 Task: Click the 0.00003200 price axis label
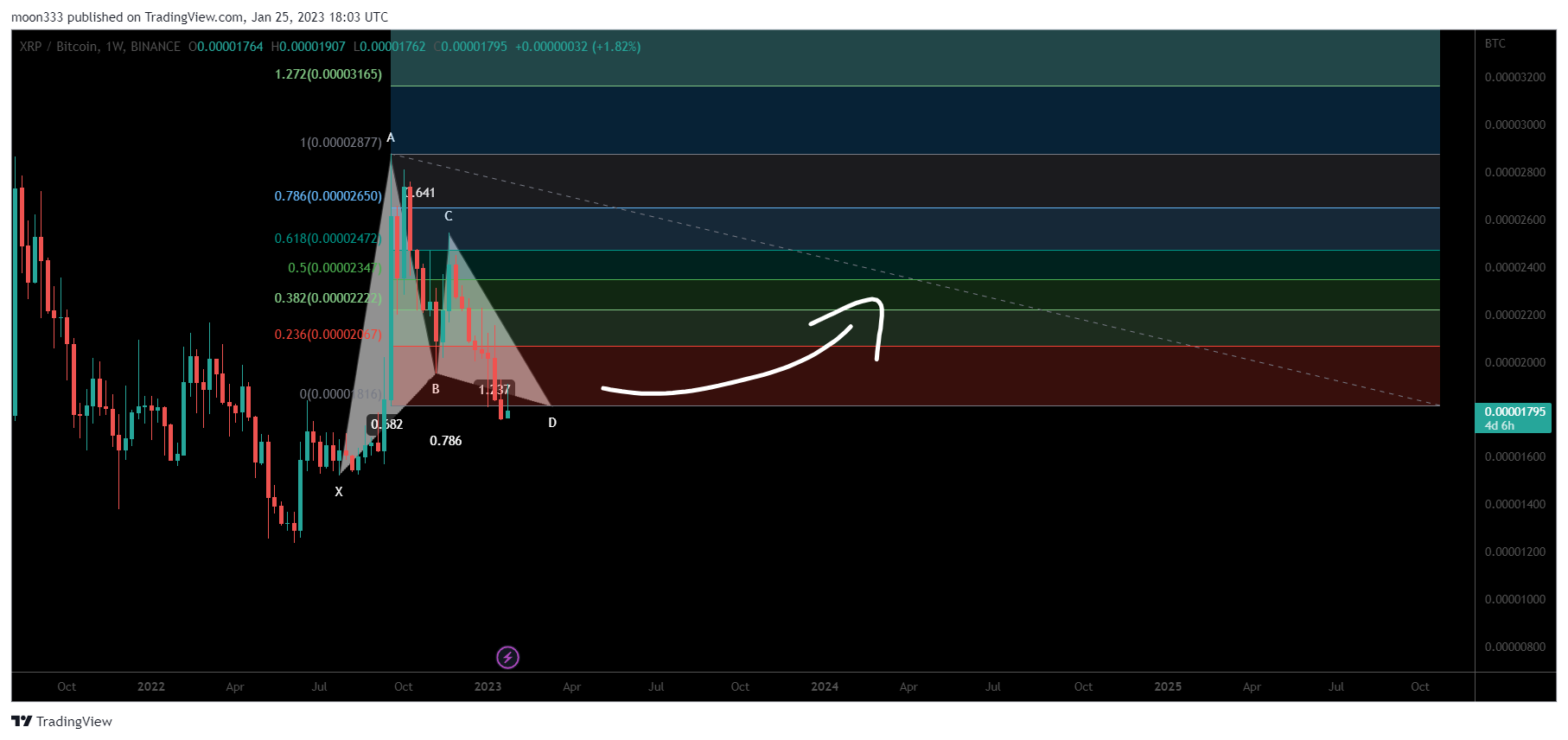click(1515, 77)
